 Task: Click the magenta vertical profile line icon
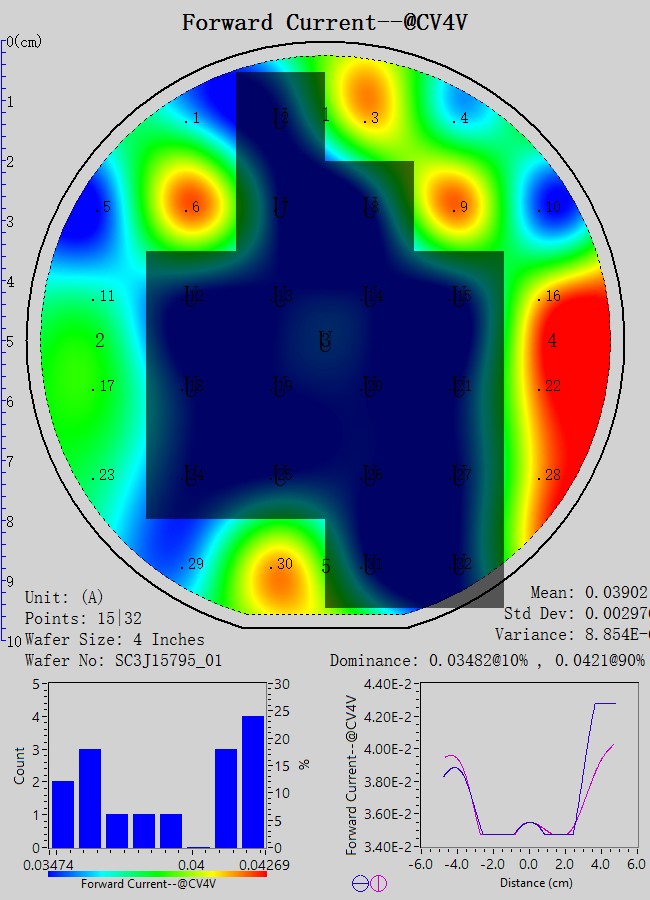click(x=379, y=883)
